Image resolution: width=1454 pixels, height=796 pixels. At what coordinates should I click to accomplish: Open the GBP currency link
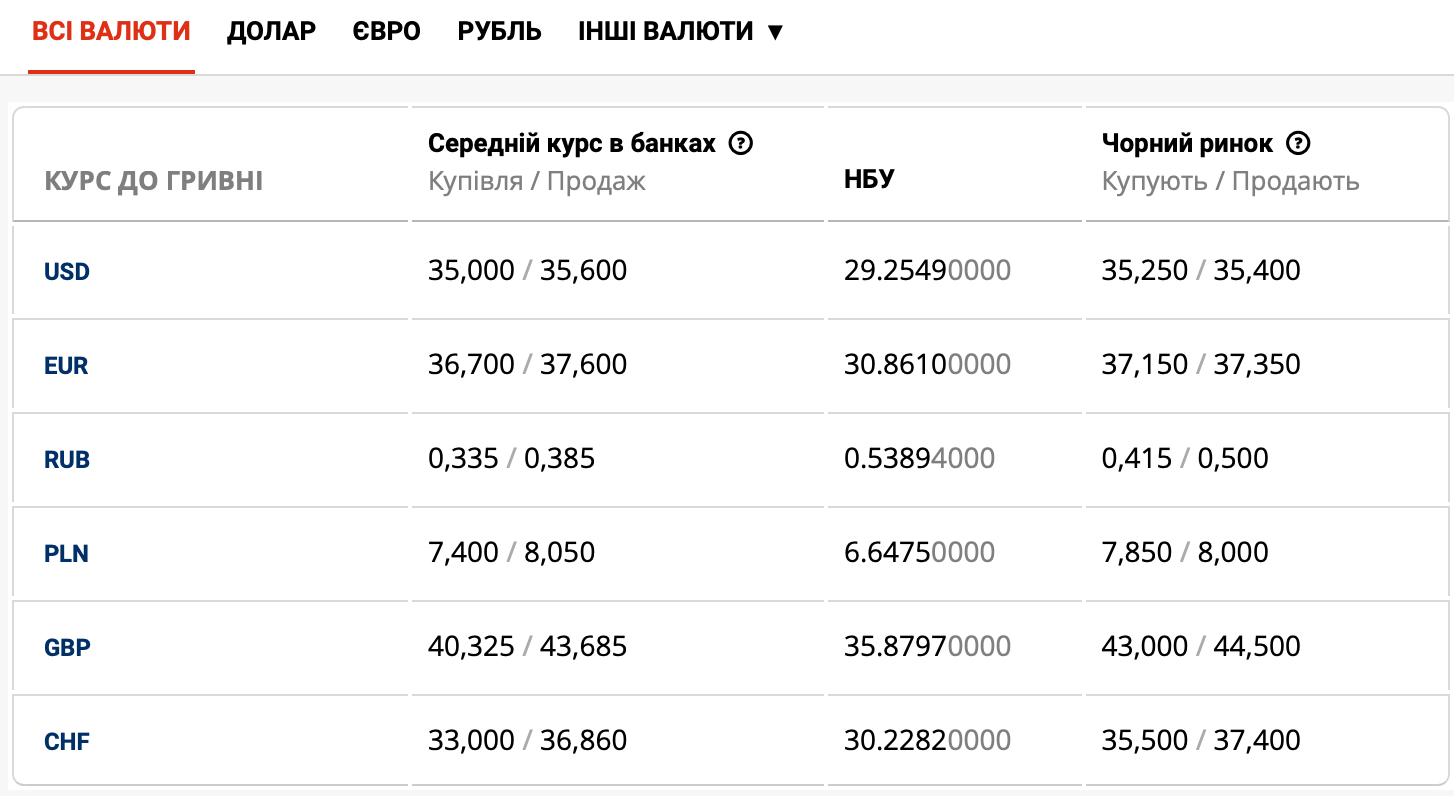coord(67,647)
